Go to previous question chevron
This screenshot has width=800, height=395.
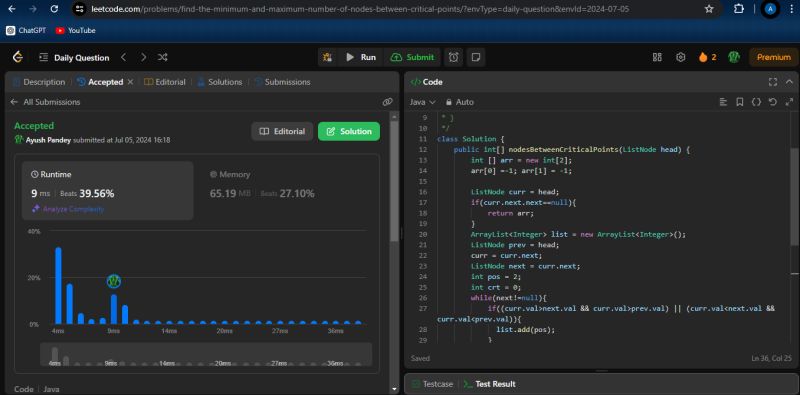tap(123, 57)
